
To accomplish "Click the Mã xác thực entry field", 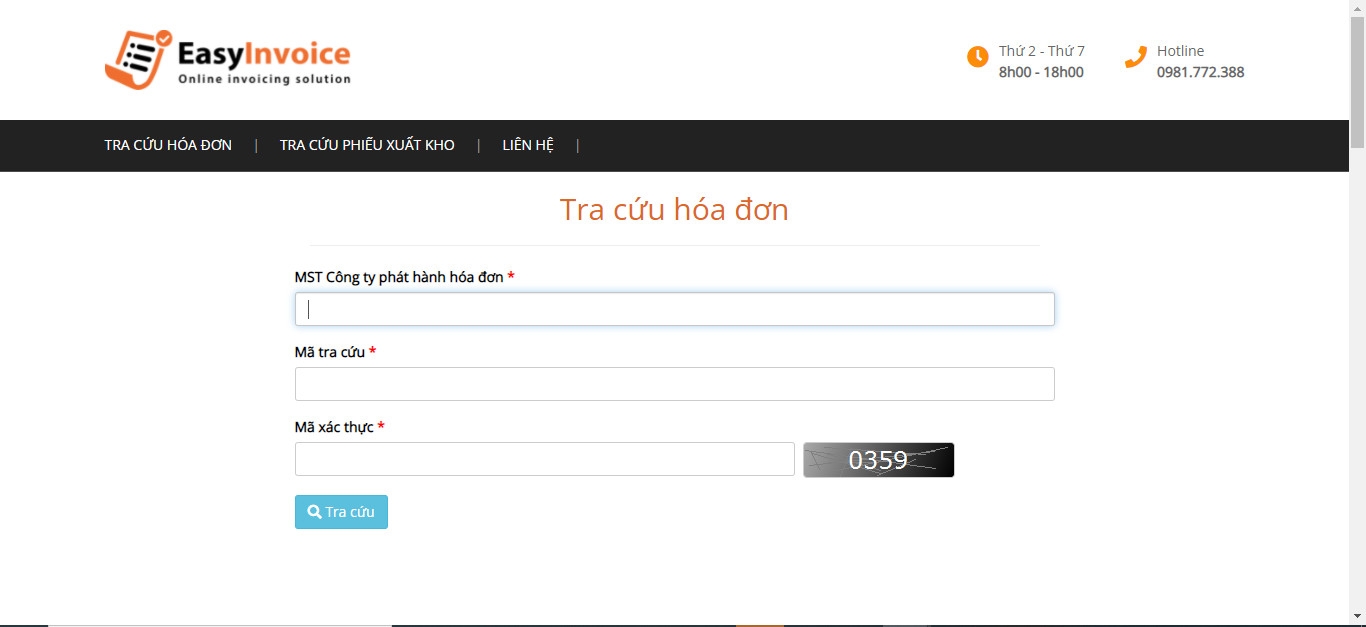I will (x=544, y=458).
